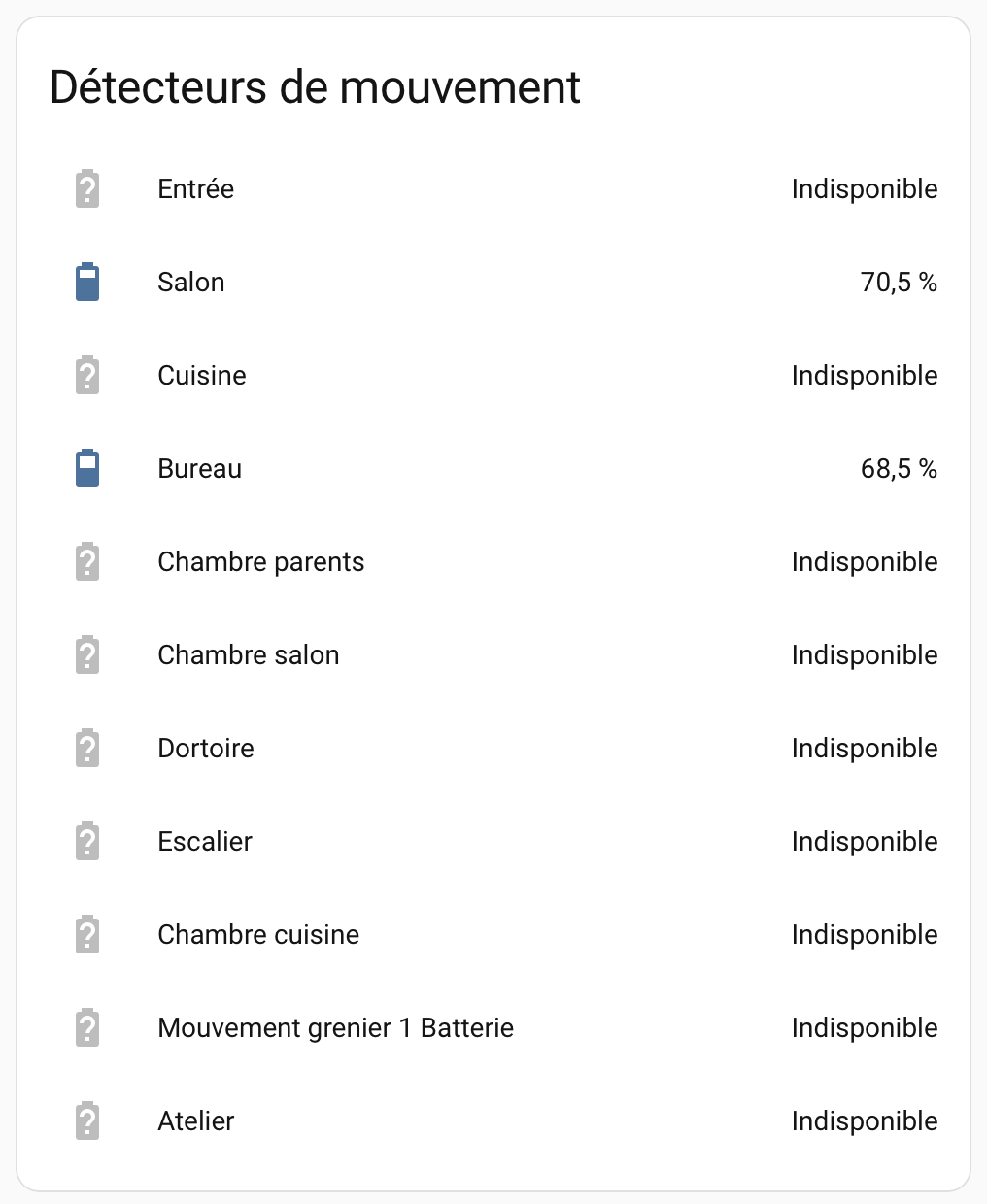Screen dimensions: 987x1204
Task: Click the Atelier unknown battery icon
Action: coord(87,1121)
